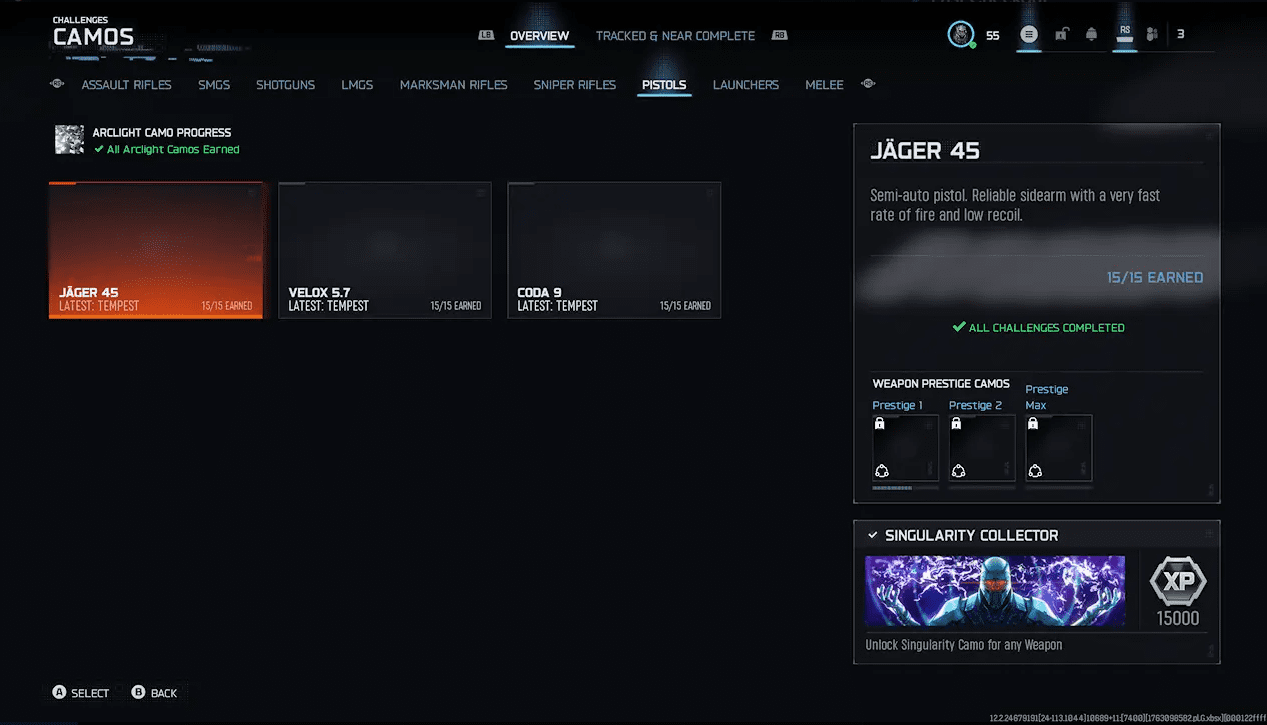This screenshot has height=725, width=1267.
Task: Cycle to previous weapon category with left arrow
Action: pos(57,84)
